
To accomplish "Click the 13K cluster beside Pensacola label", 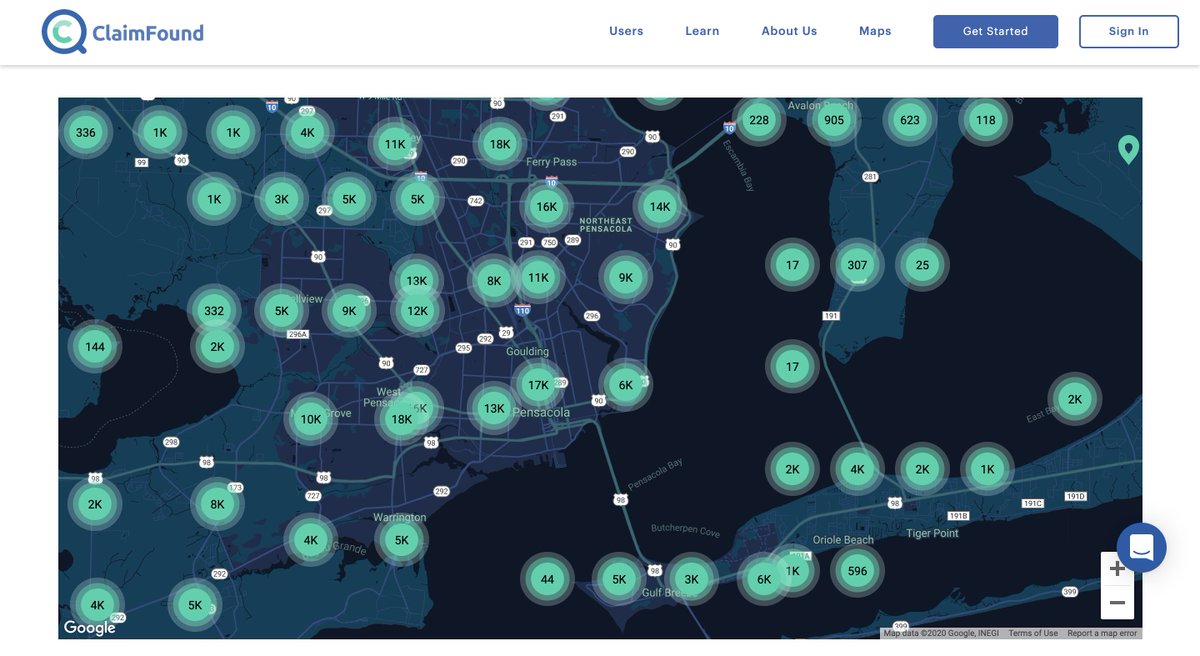I will click(494, 408).
